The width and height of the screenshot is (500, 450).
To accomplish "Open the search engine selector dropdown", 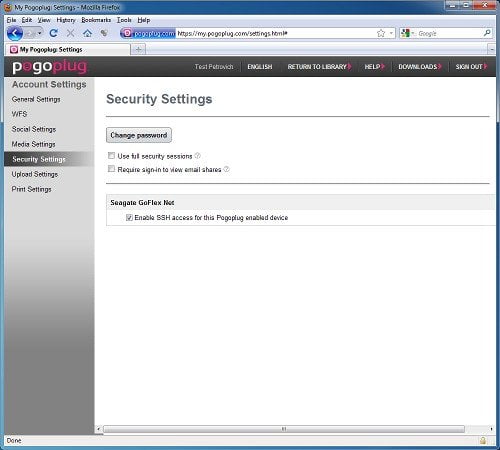I will (408, 33).
